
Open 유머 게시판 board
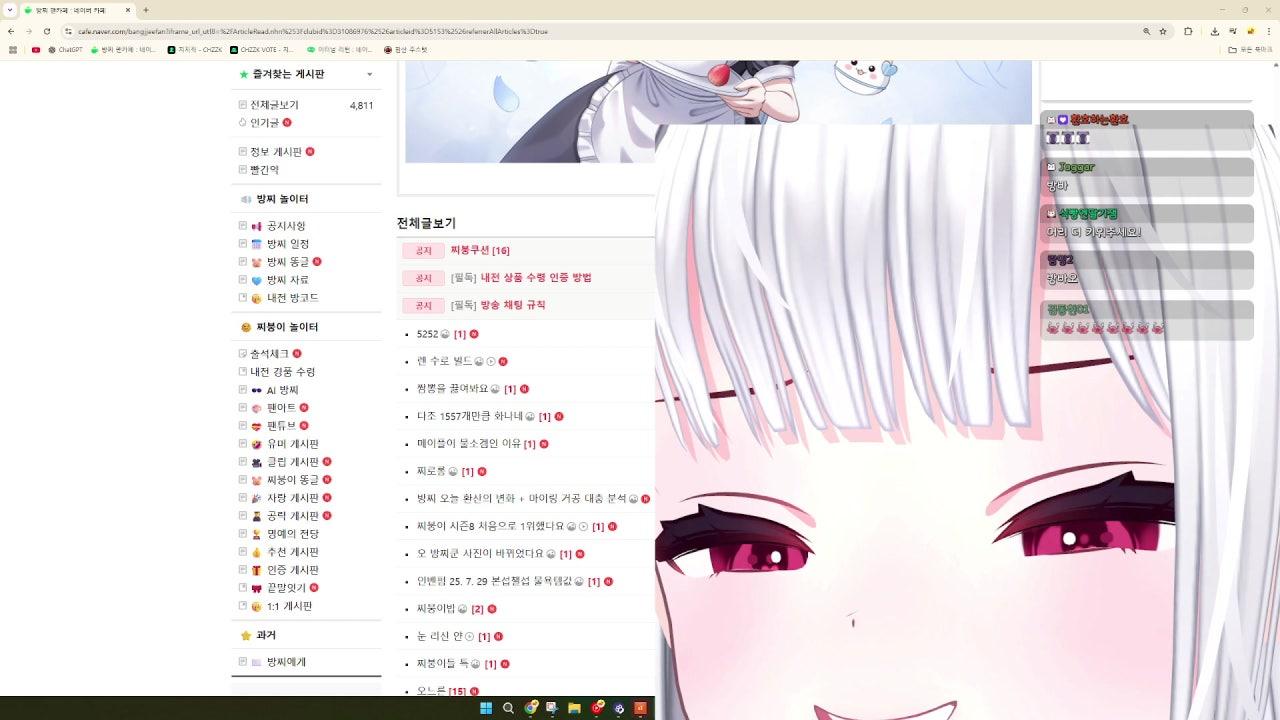click(x=293, y=444)
